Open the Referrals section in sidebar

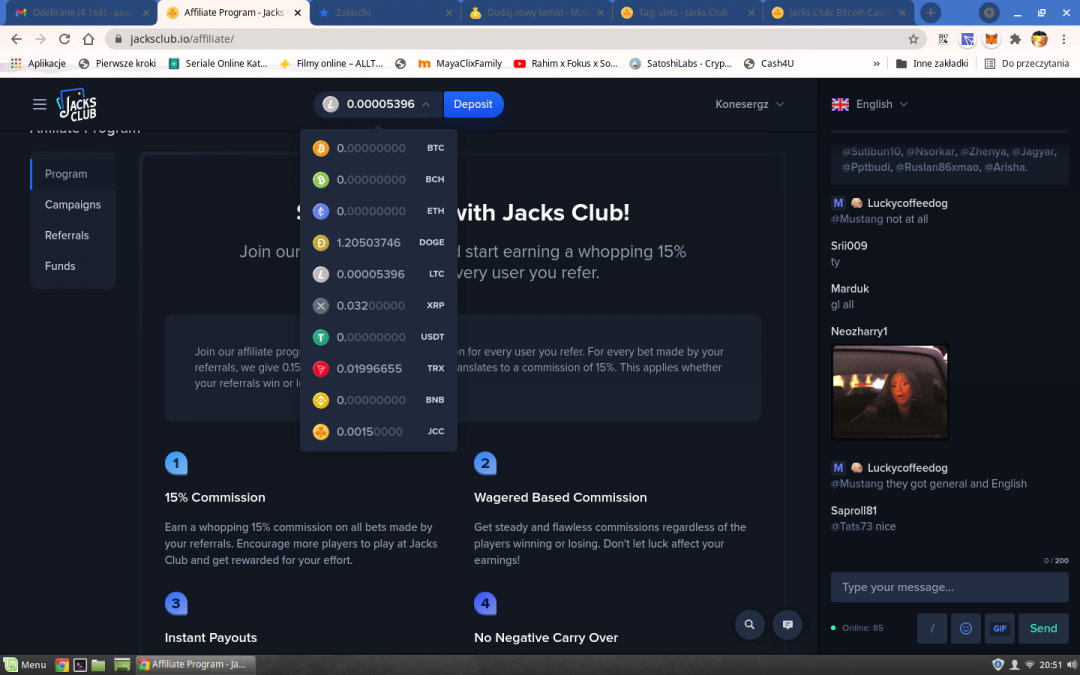[67, 235]
